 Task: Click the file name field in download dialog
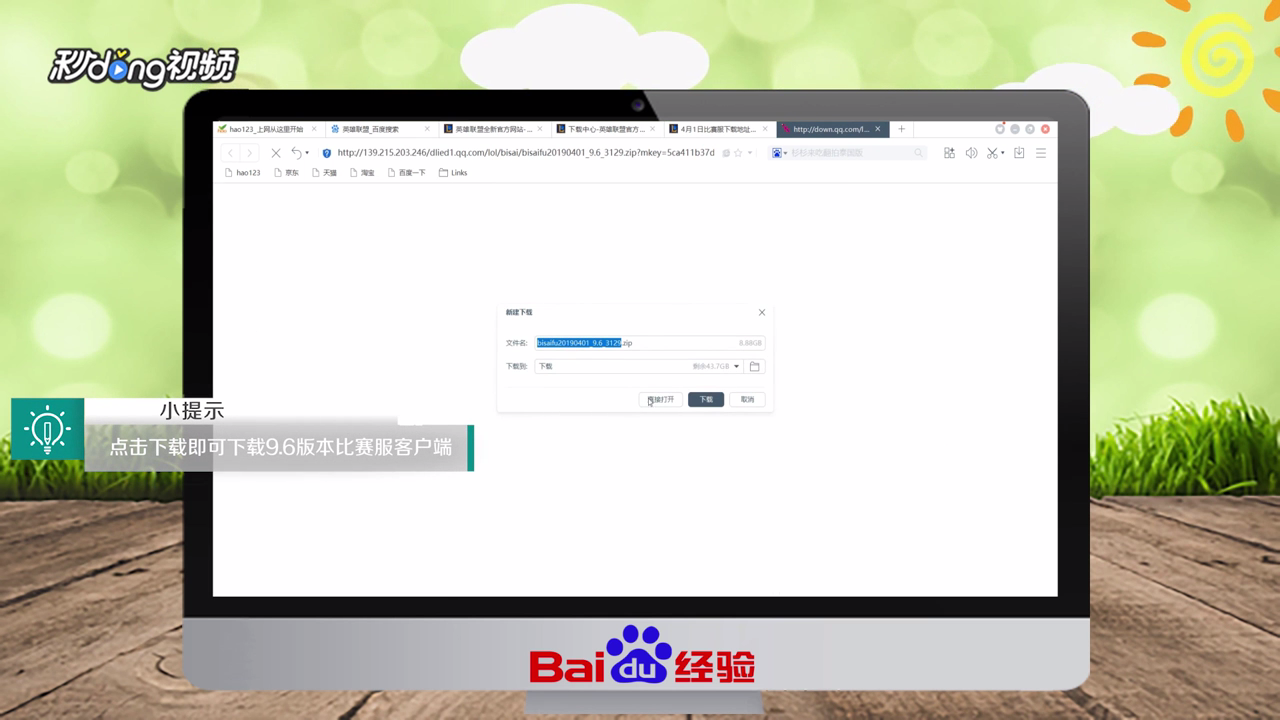pos(650,343)
